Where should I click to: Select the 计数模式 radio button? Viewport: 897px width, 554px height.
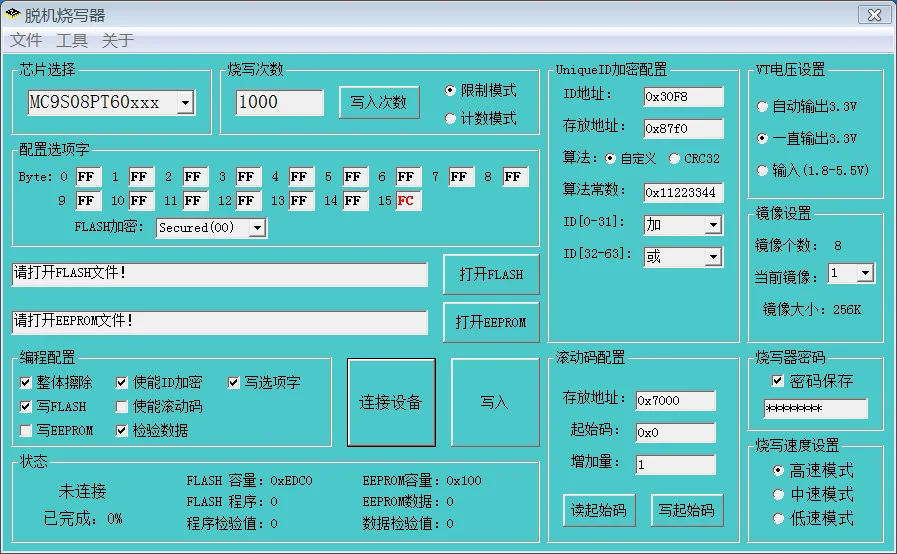tap(451, 119)
